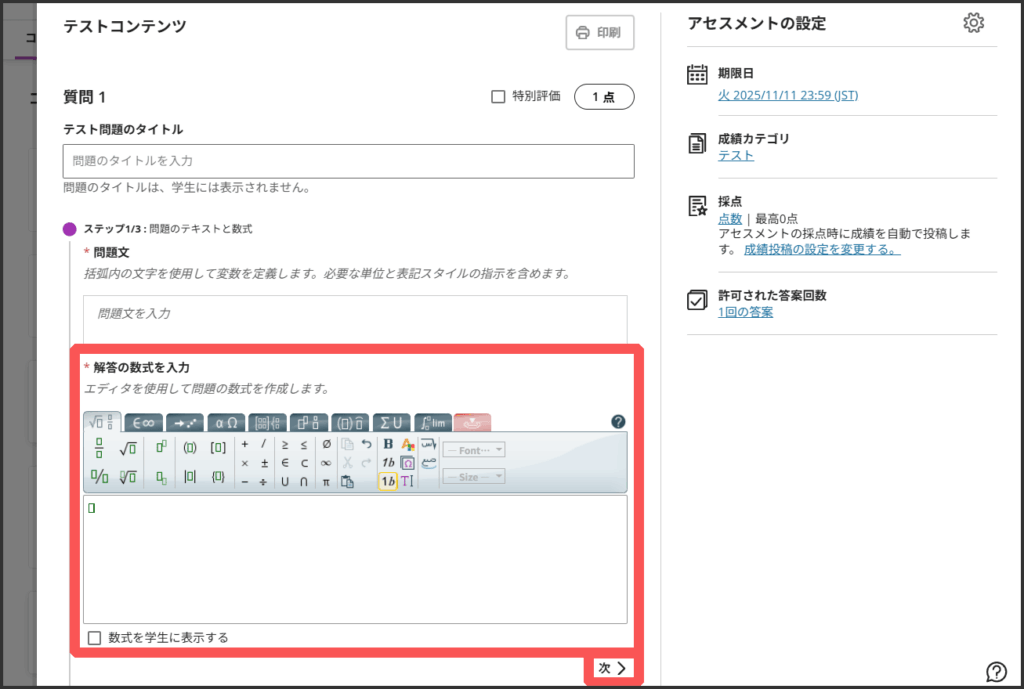
Task: Apply bold formatting in math editor
Action: [x=388, y=445]
